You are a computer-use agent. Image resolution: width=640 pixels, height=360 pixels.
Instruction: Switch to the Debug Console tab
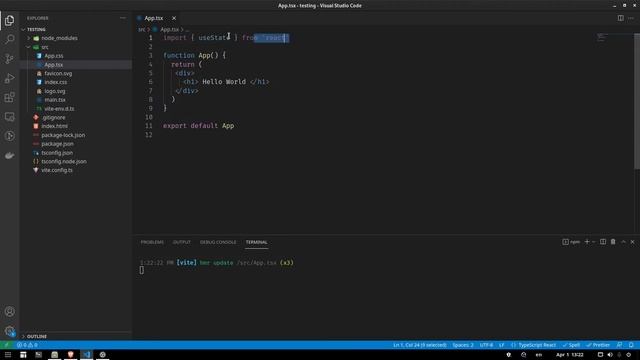[218, 242]
